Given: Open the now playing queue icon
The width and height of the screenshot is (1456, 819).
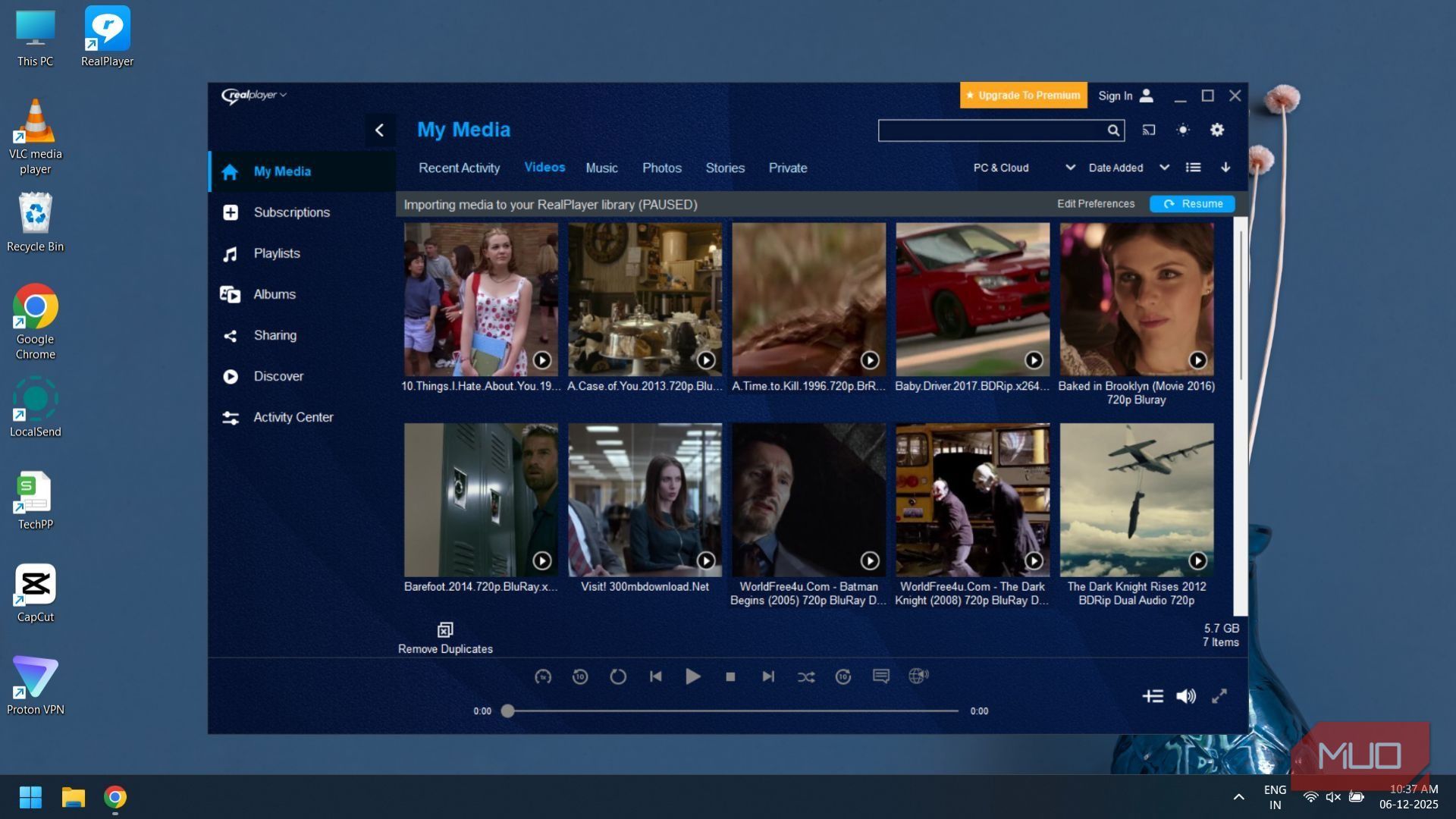Looking at the screenshot, I should [x=1153, y=696].
